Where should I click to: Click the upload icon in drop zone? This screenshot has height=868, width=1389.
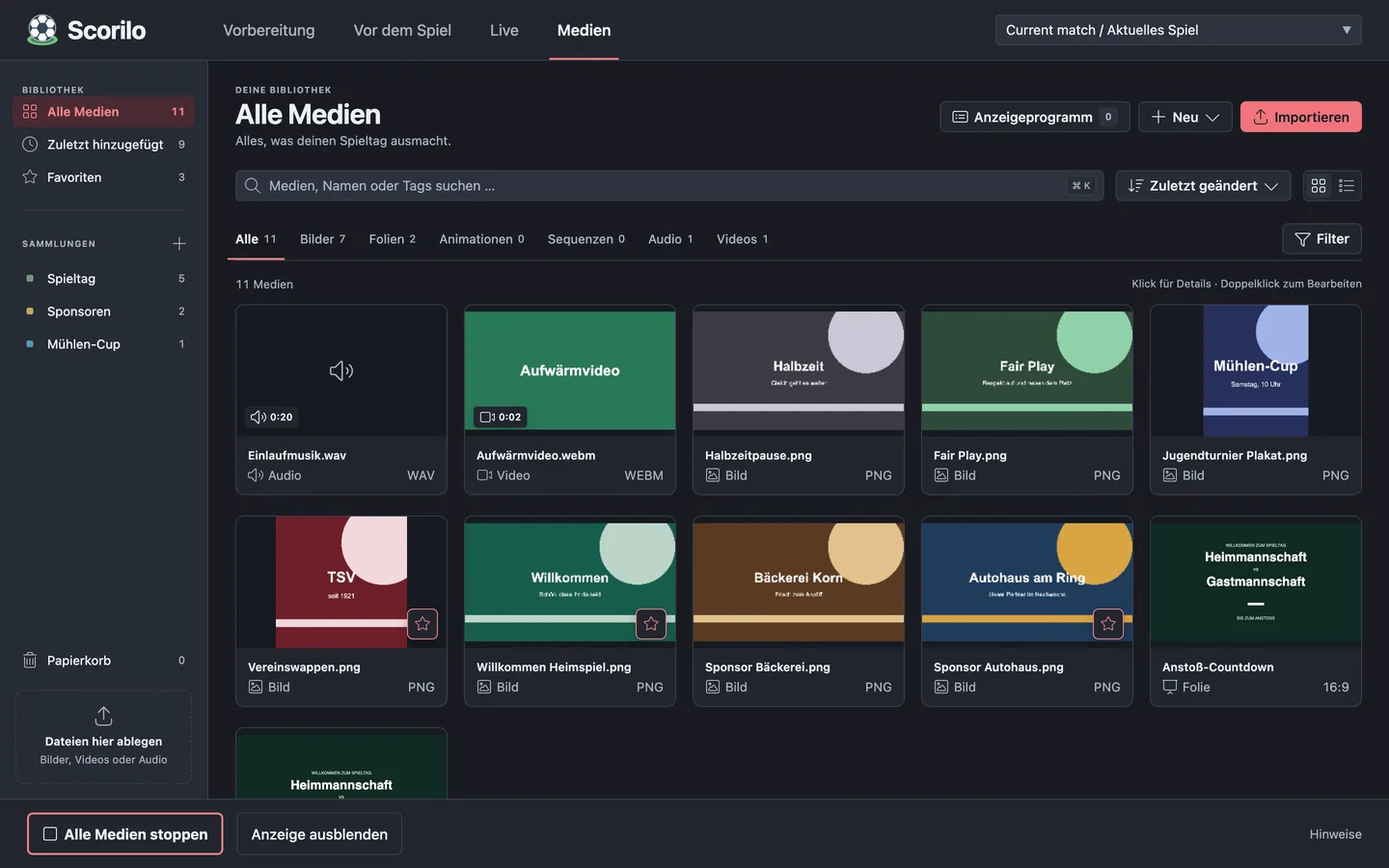[103, 717]
